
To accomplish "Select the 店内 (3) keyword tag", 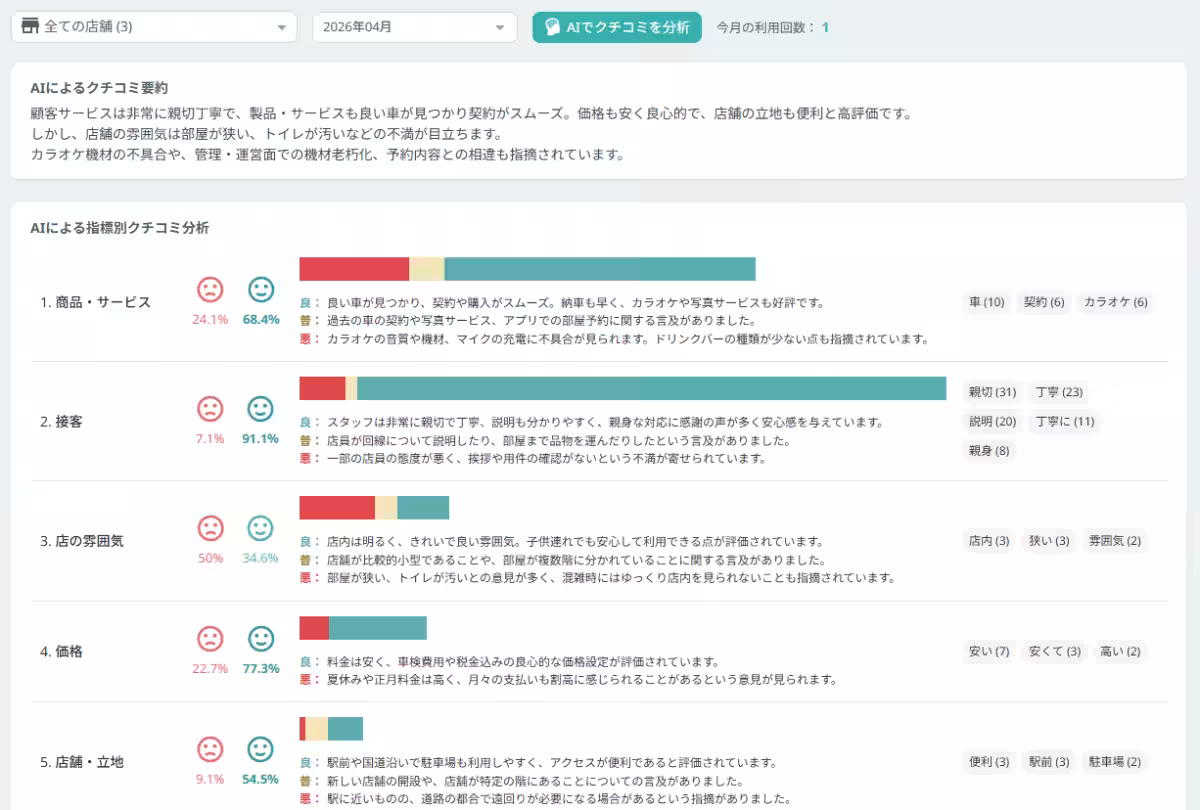I will pos(989,541).
